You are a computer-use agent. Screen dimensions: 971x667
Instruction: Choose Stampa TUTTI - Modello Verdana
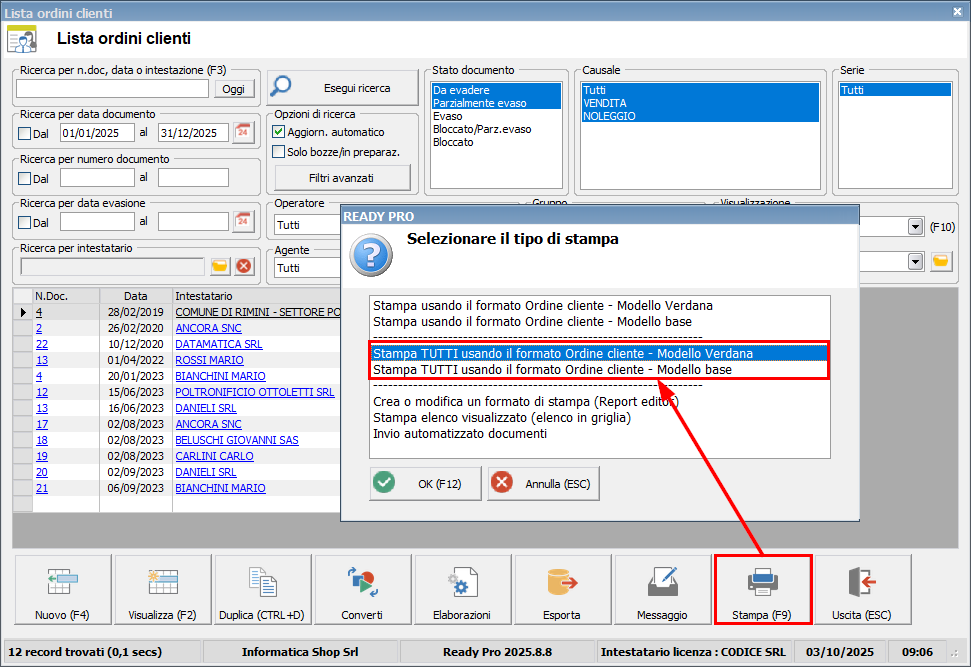tap(599, 354)
